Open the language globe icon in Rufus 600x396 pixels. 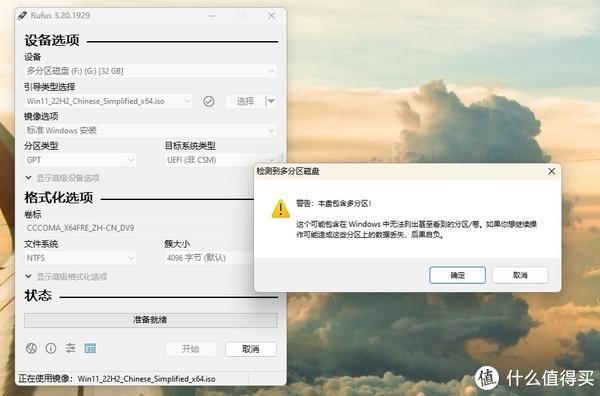tap(31, 348)
